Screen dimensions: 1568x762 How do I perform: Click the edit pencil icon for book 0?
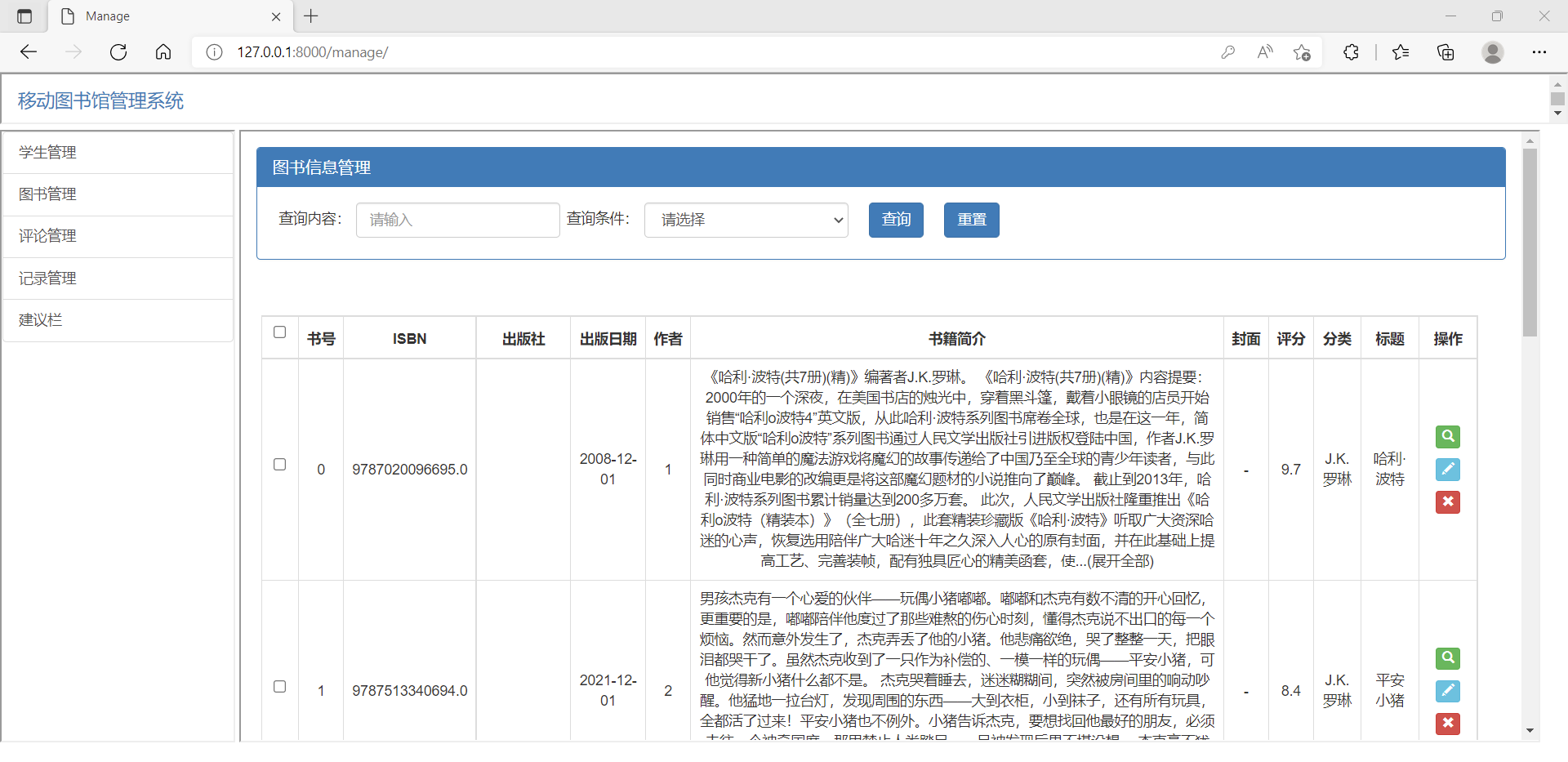point(1448,470)
